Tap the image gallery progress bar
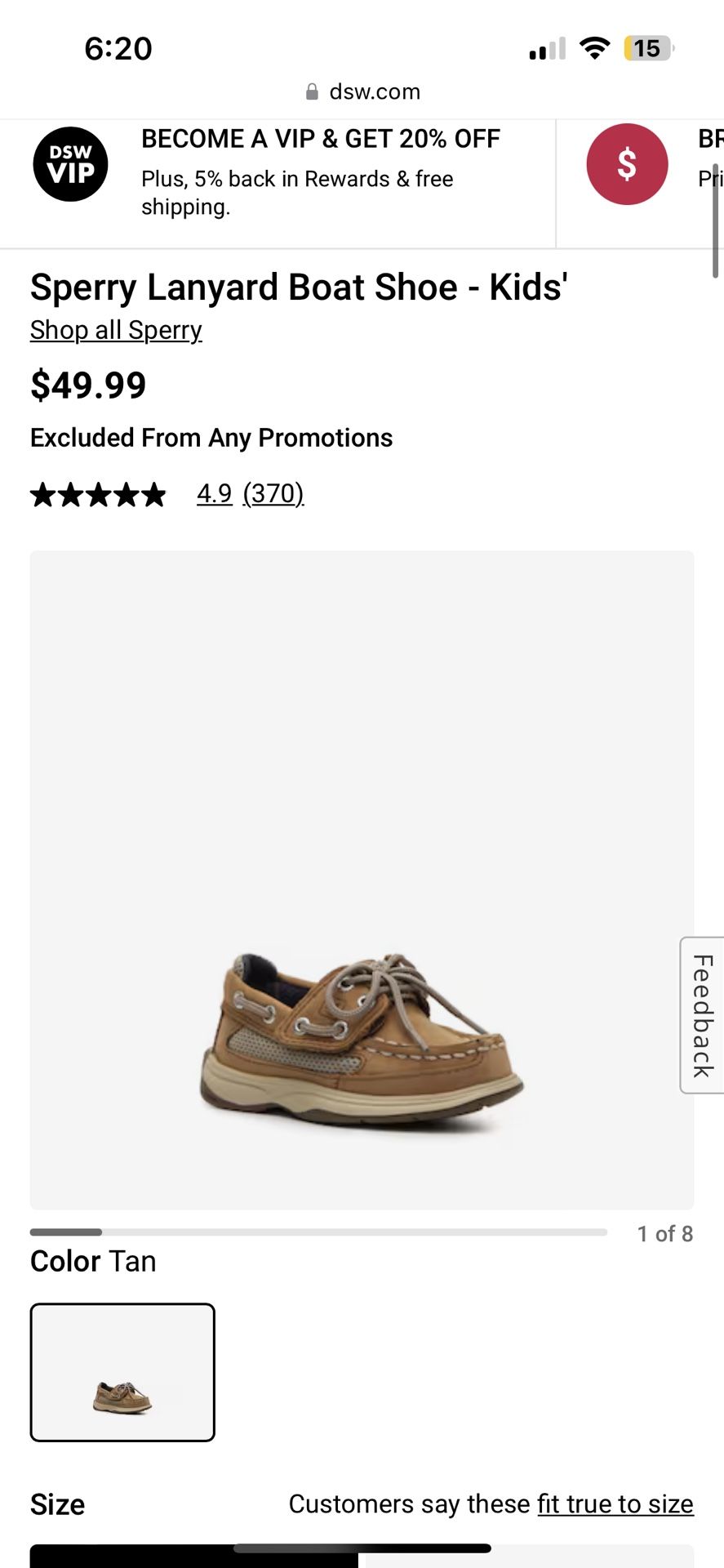The image size is (724, 1568). coord(318,1232)
